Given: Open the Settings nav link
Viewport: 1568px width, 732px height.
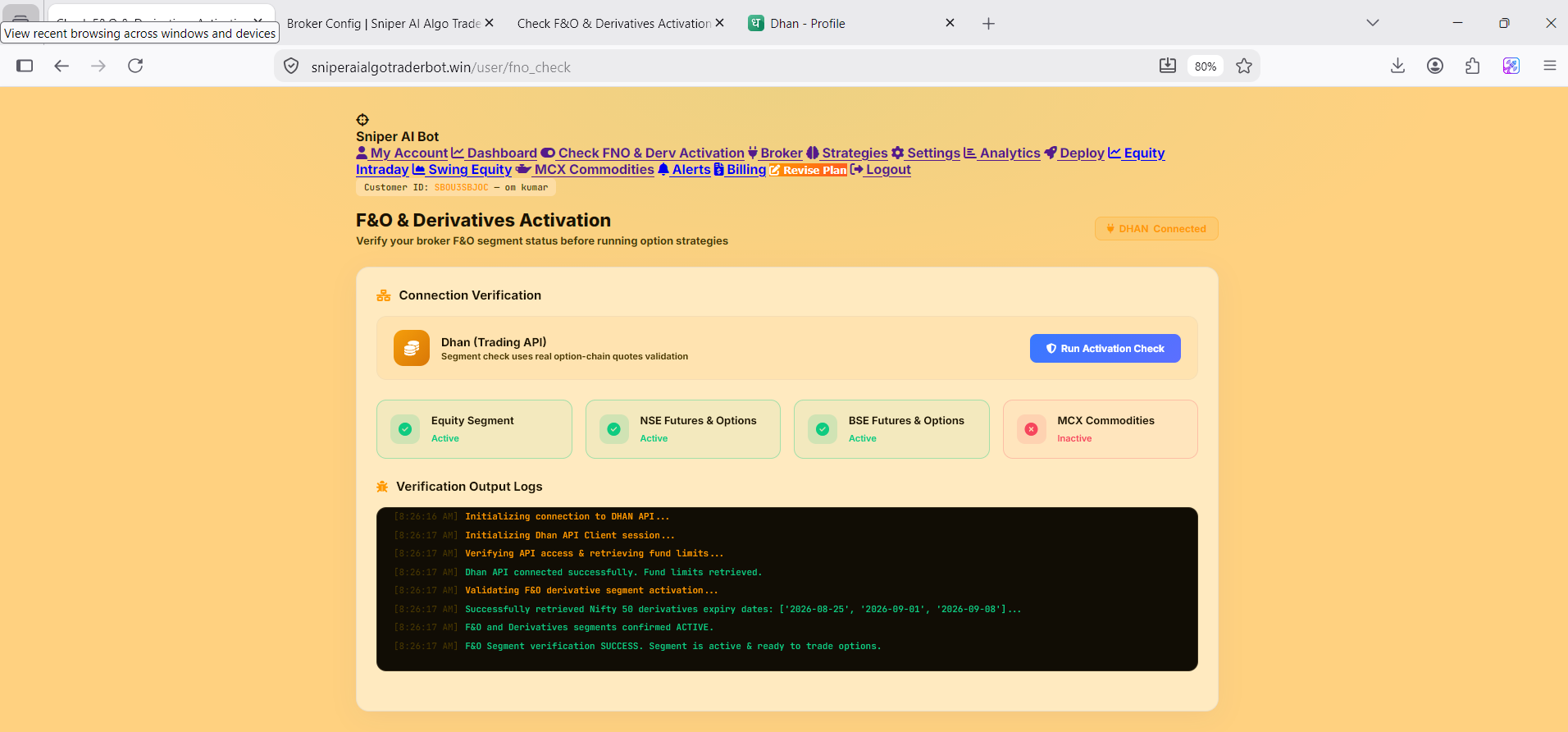Looking at the screenshot, I should point(926,153).
